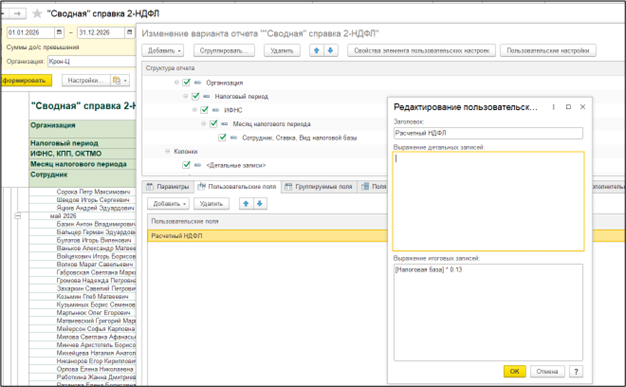Close the Редактирование dialog
The height and width of the screenshot is (387, 626).
[x=582, y=107]
